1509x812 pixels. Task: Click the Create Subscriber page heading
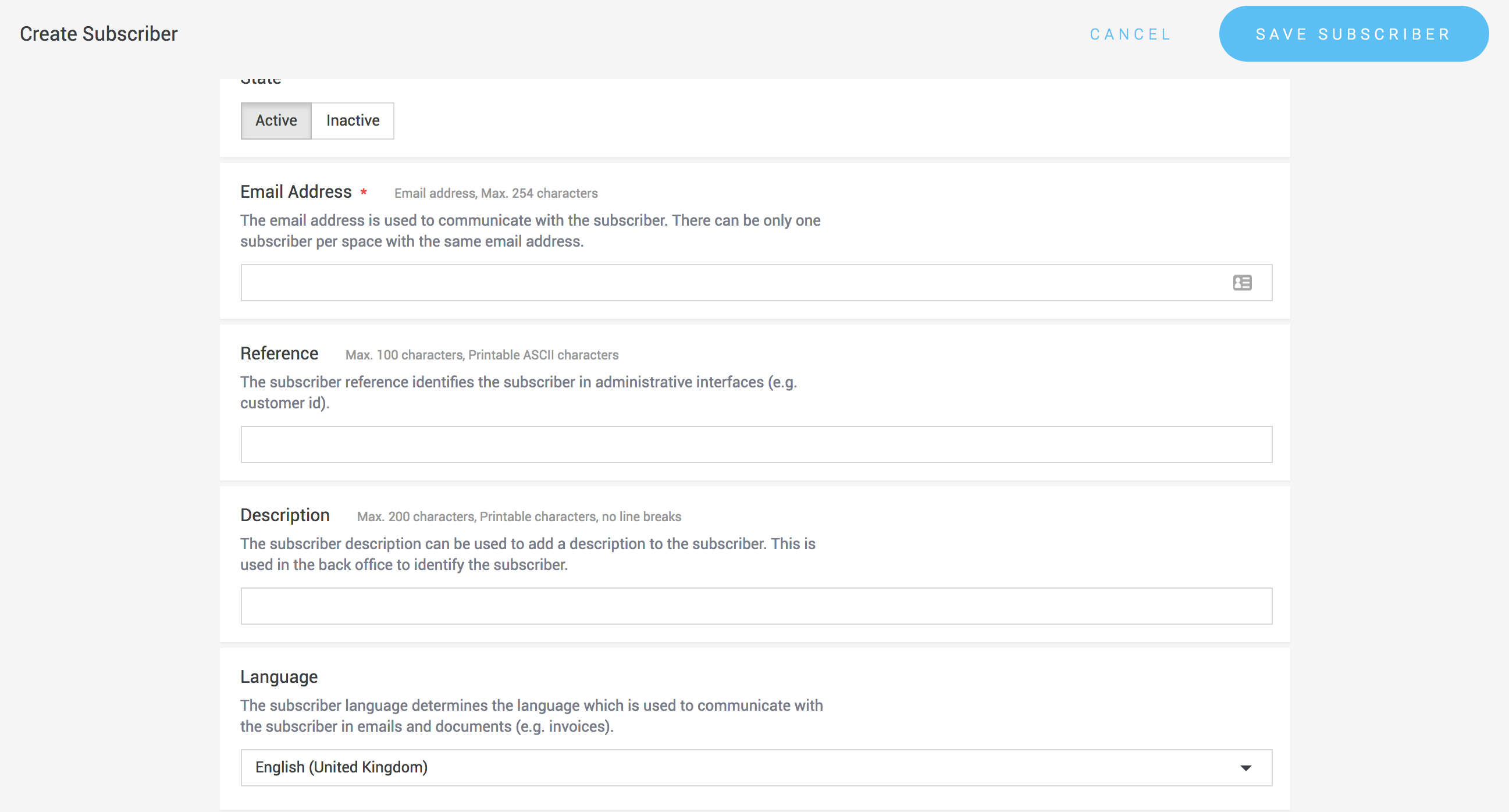coord(98,34)
